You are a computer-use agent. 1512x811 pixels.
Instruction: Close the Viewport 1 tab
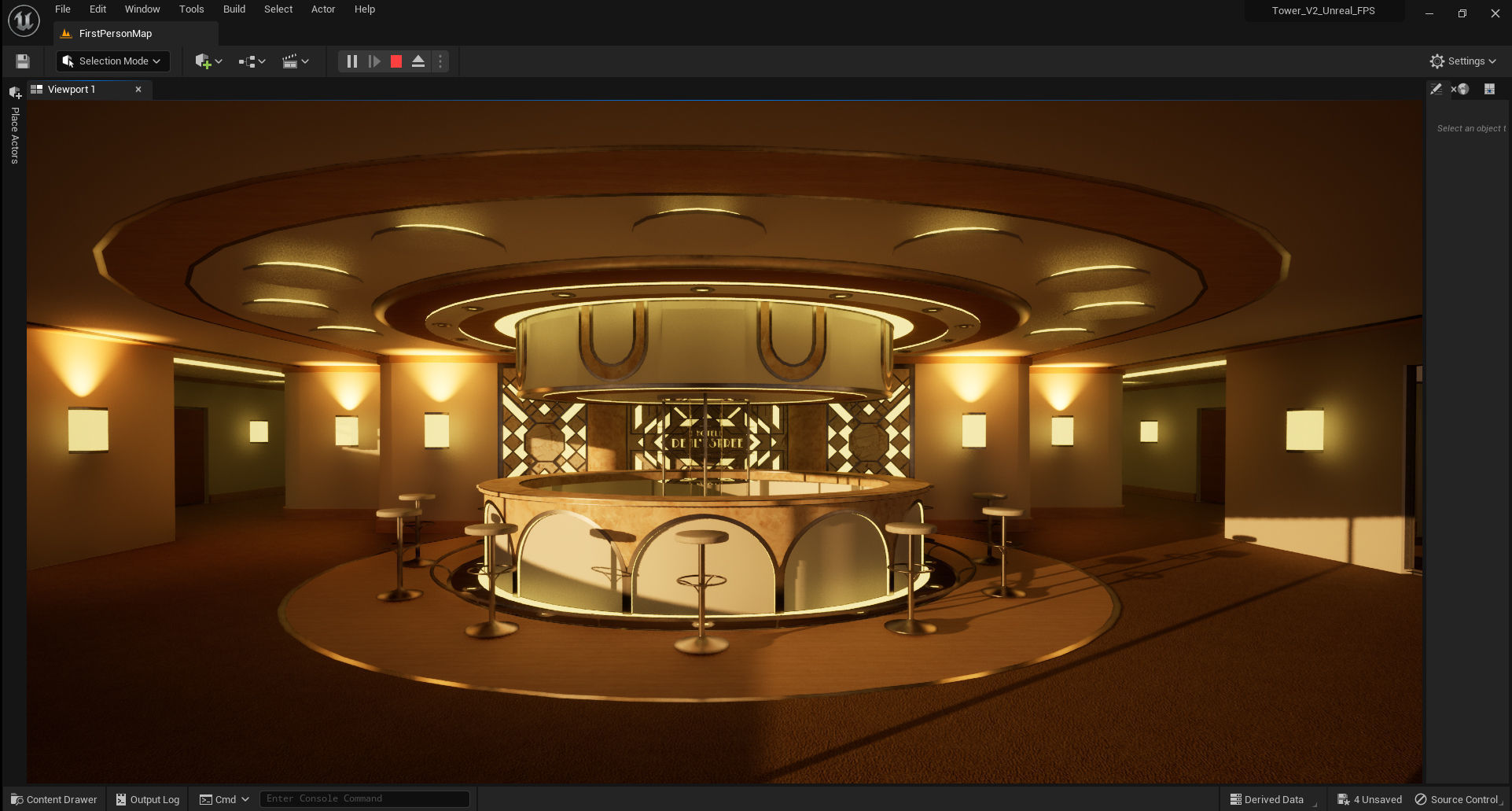(138, 90)
